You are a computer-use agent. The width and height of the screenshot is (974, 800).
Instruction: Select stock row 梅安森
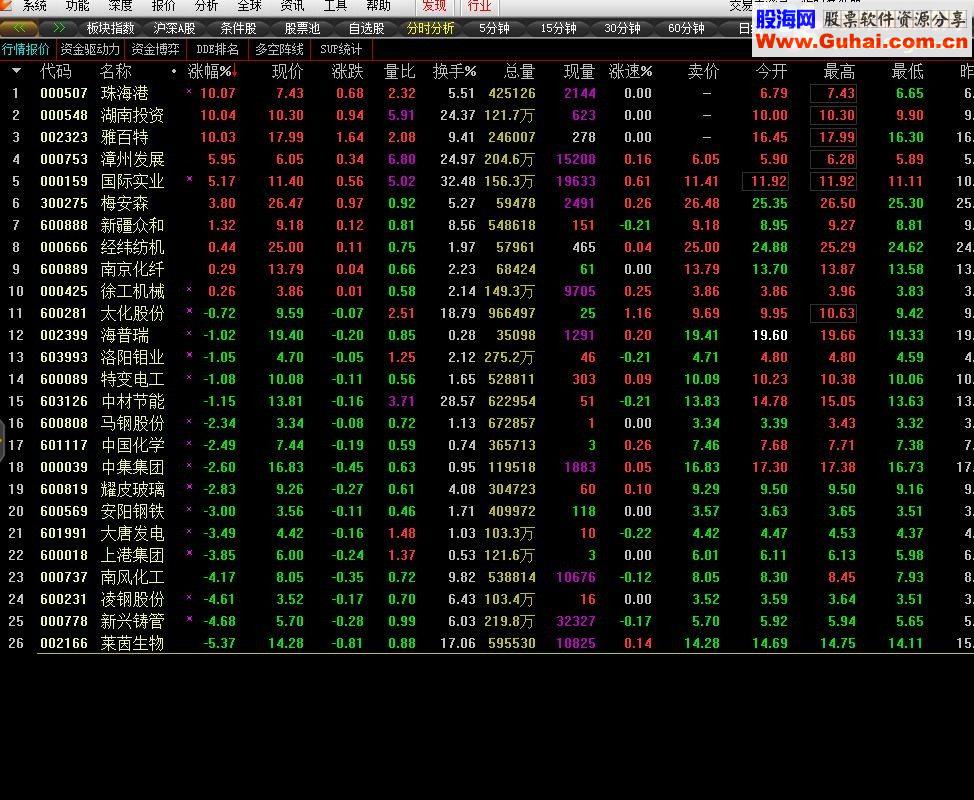(487, 203)
